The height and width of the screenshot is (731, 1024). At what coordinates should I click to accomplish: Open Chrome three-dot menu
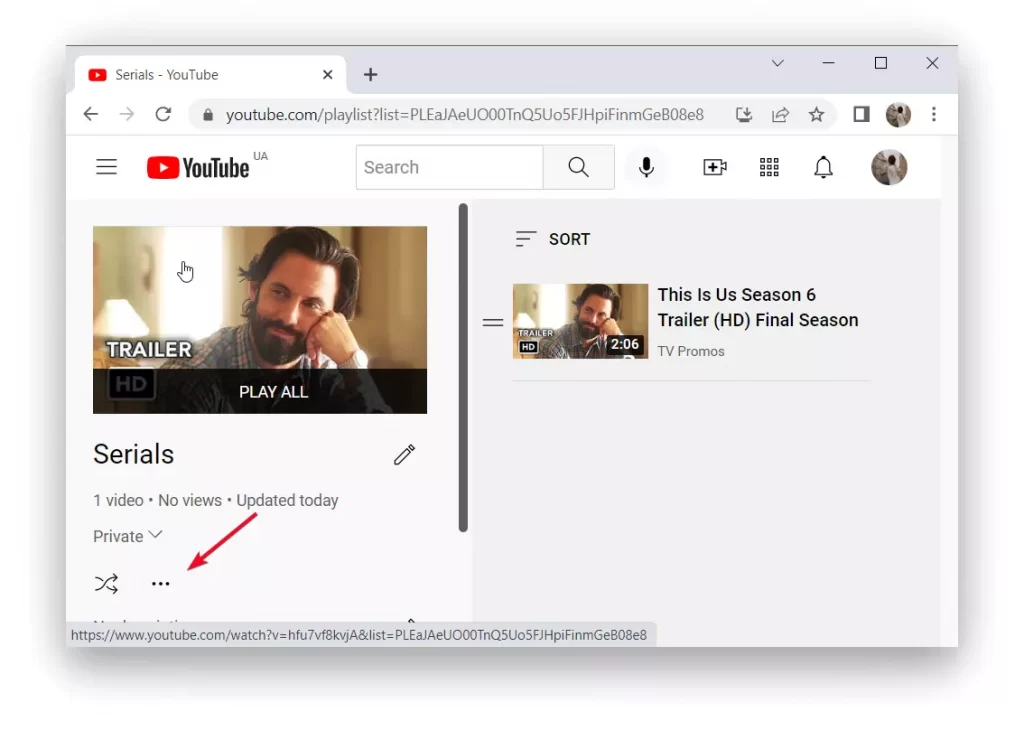coord(934,114)
